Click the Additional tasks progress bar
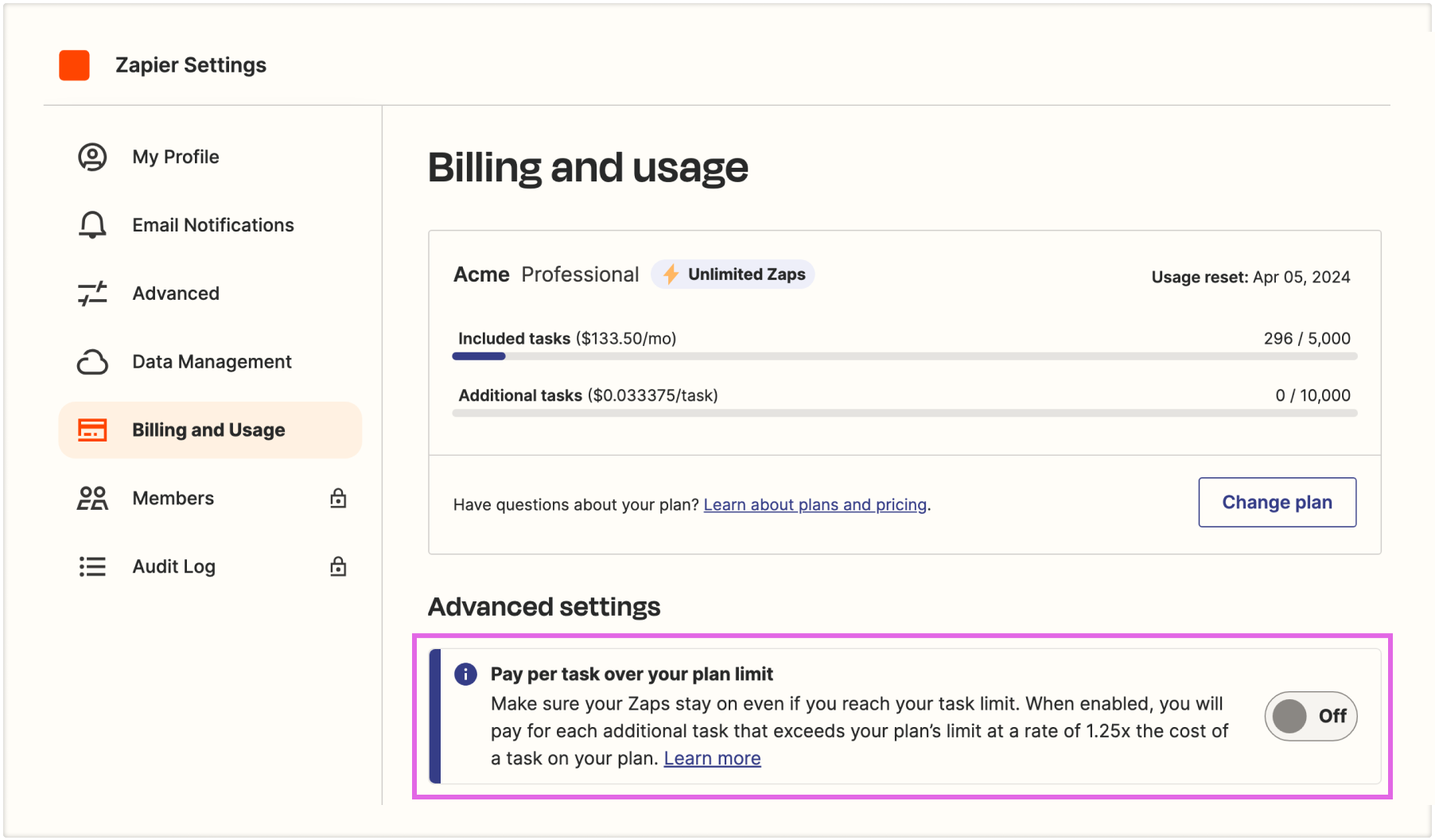 pos(905,414)
